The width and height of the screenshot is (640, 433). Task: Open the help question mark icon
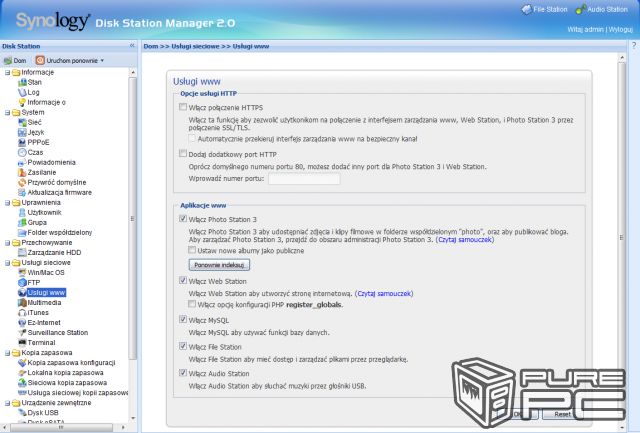coord(634,46)
